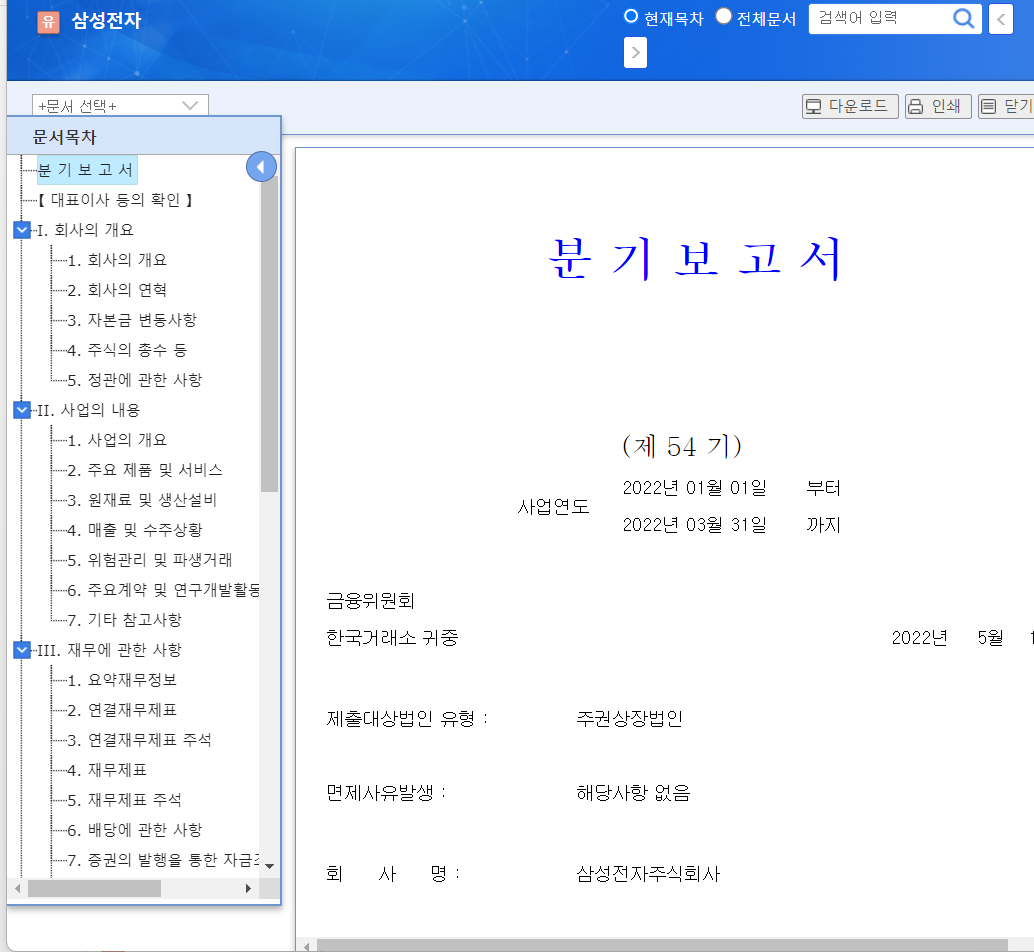Open 【 대표이사 등의 확인 】 entry
Viewport: 1034px width, 952px height.
click(x=115, y=200)
